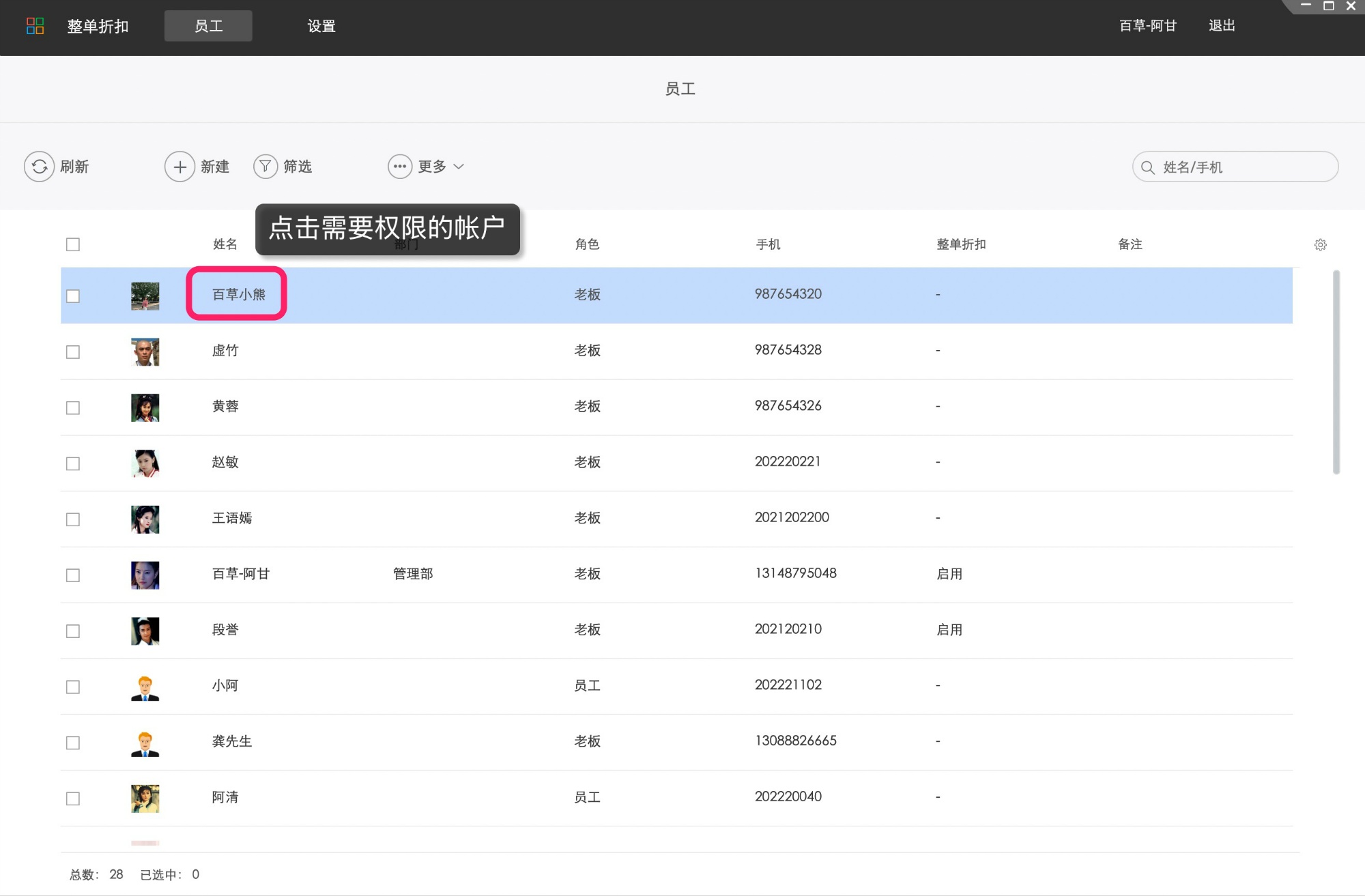This screenshot has width=1365, height=896.
Task: Open the app grid icon at top left
Action: 35,26
